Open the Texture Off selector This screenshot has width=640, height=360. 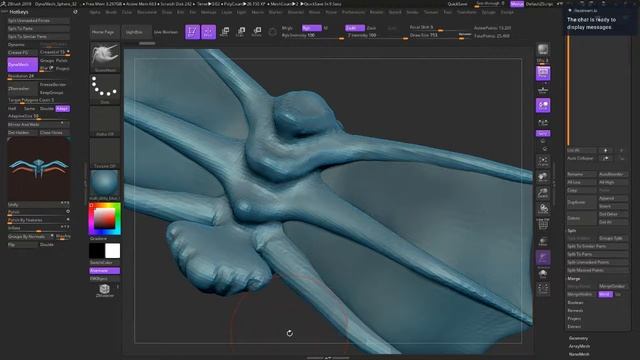tap(105, 153)
